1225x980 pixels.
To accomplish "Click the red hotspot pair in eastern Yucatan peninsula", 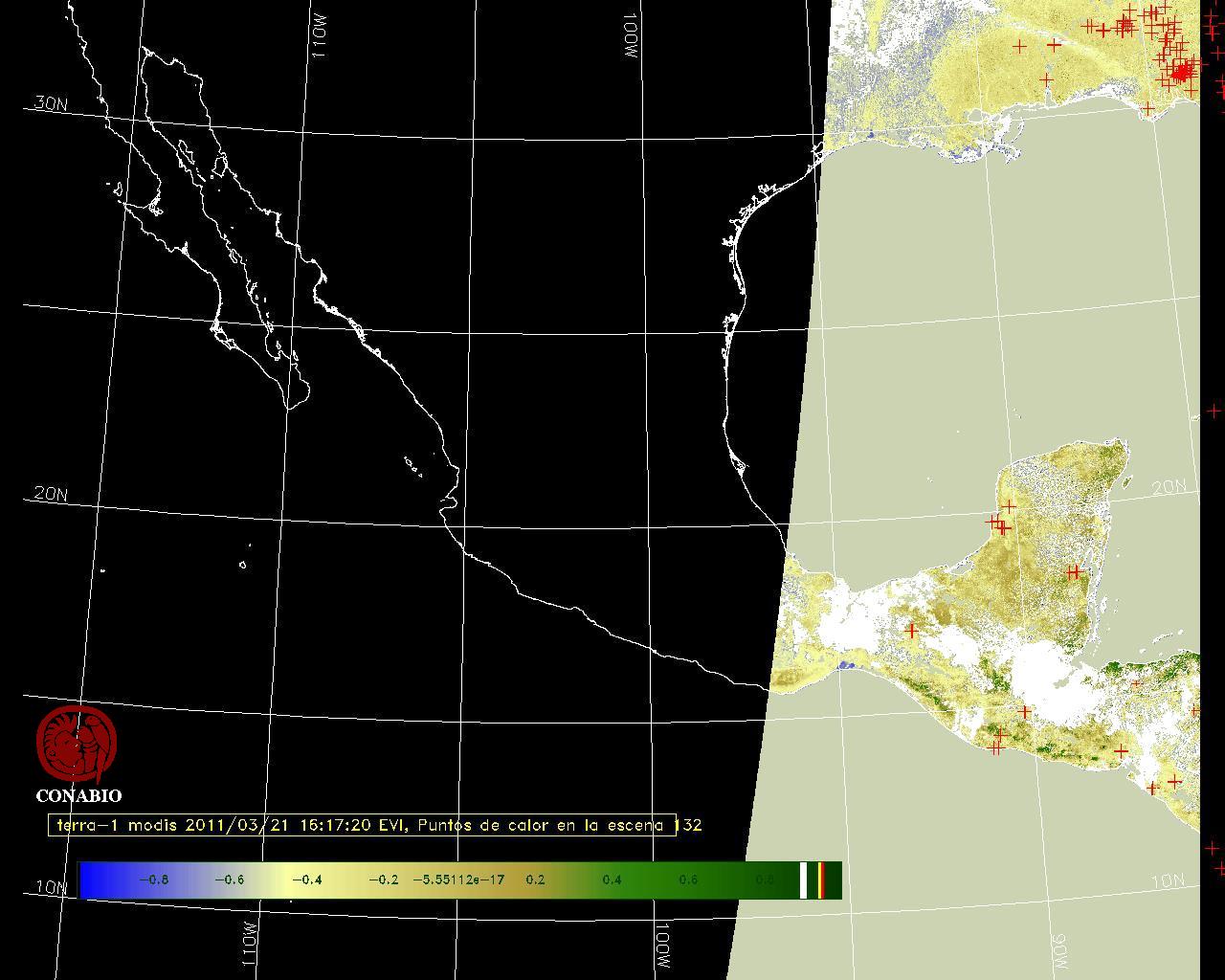I will 1074,572.
